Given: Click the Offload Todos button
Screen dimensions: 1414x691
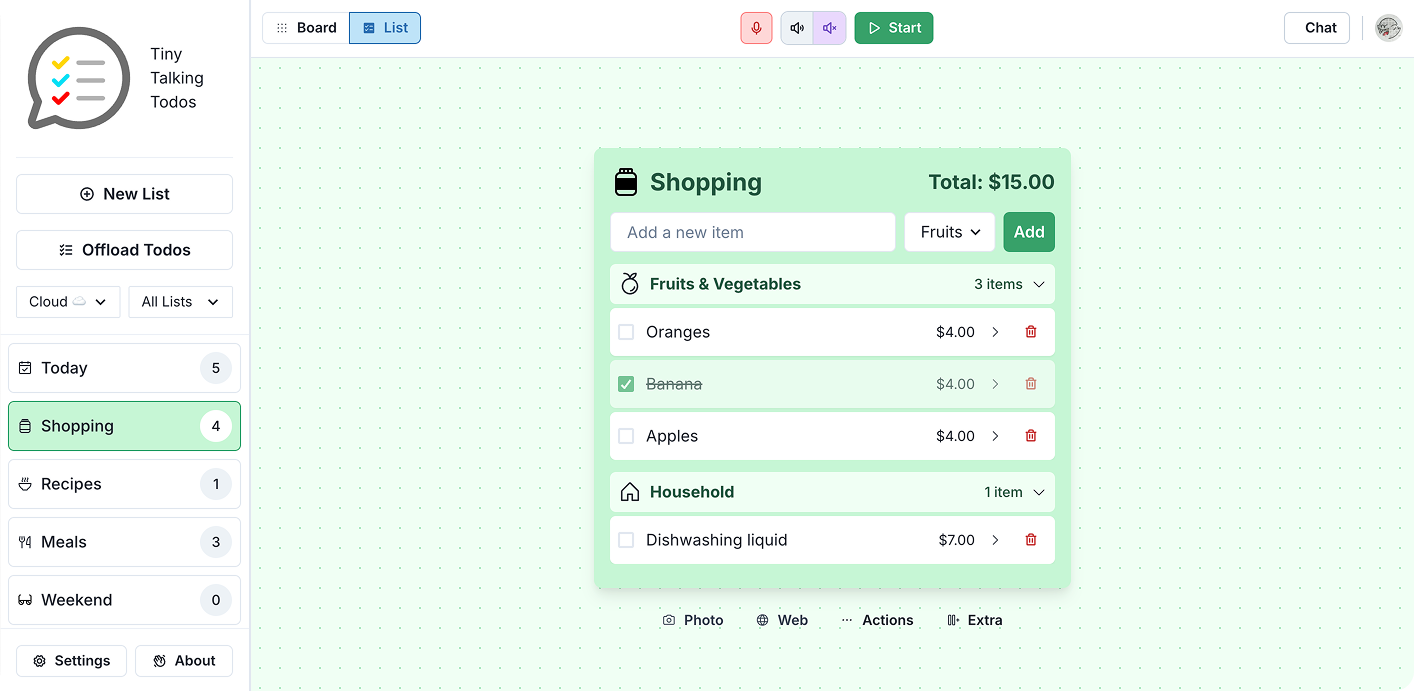Looking at the screenshot, I should (124, 249).
